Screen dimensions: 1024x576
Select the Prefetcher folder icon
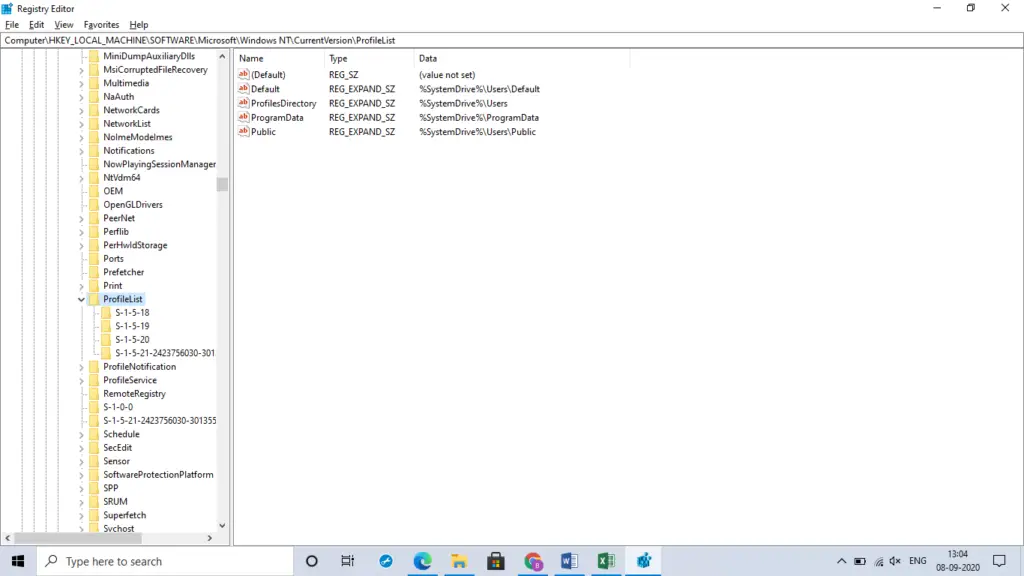tap(94, 272)
